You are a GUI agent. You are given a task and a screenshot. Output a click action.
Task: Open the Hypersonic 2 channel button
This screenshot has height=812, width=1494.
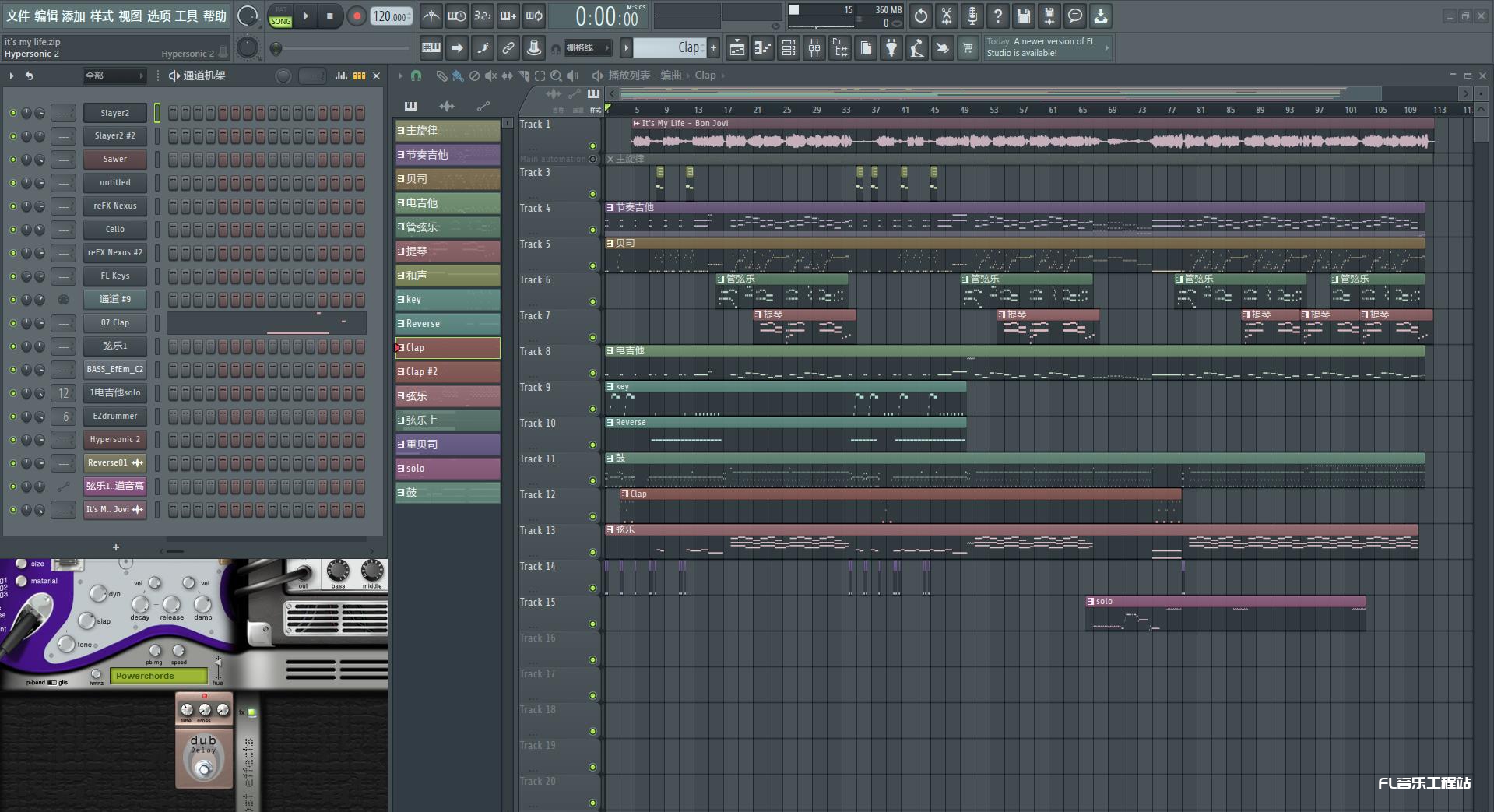click(115, 440)
